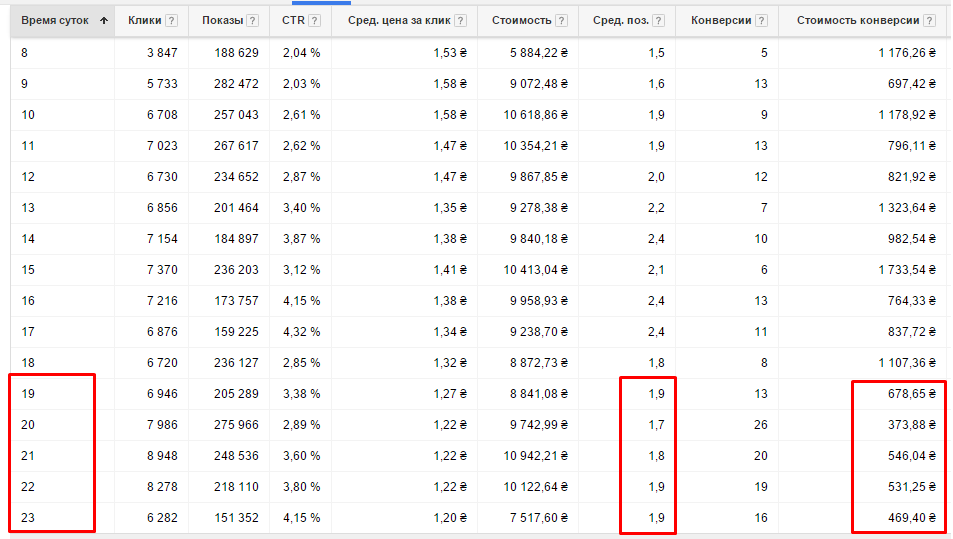This screenshot has width=953, height=539.
Task: Click CTR value 4,32 %
Action: (x=301, y=332)
